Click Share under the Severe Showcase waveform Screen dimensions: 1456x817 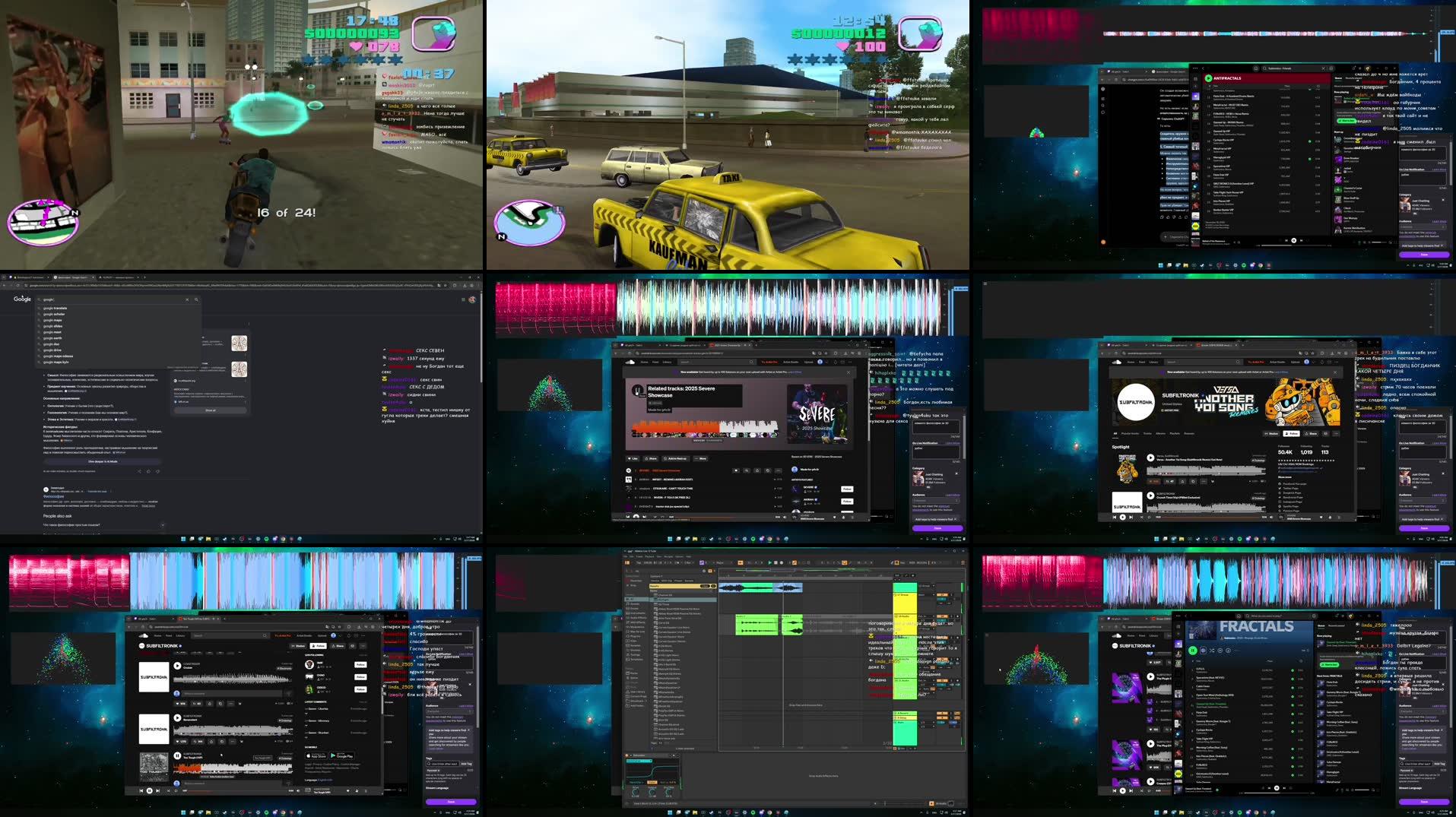click(x=651, y=459)
